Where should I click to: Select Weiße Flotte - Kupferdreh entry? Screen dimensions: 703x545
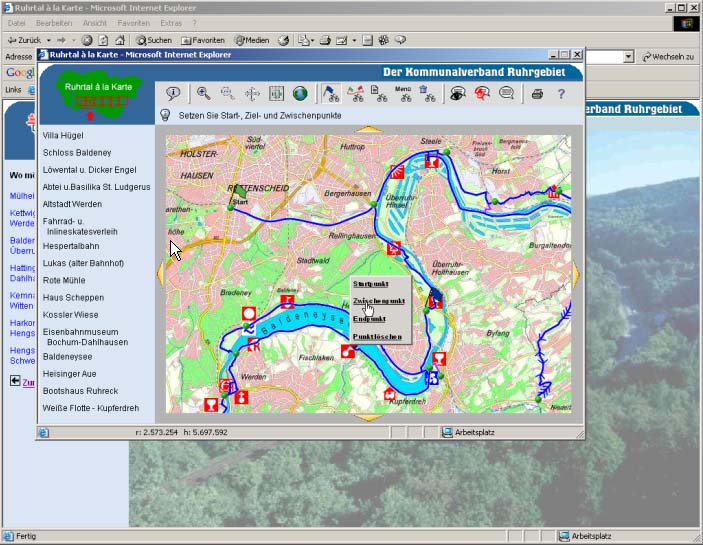pyautogui.click(x=91, y=408)
